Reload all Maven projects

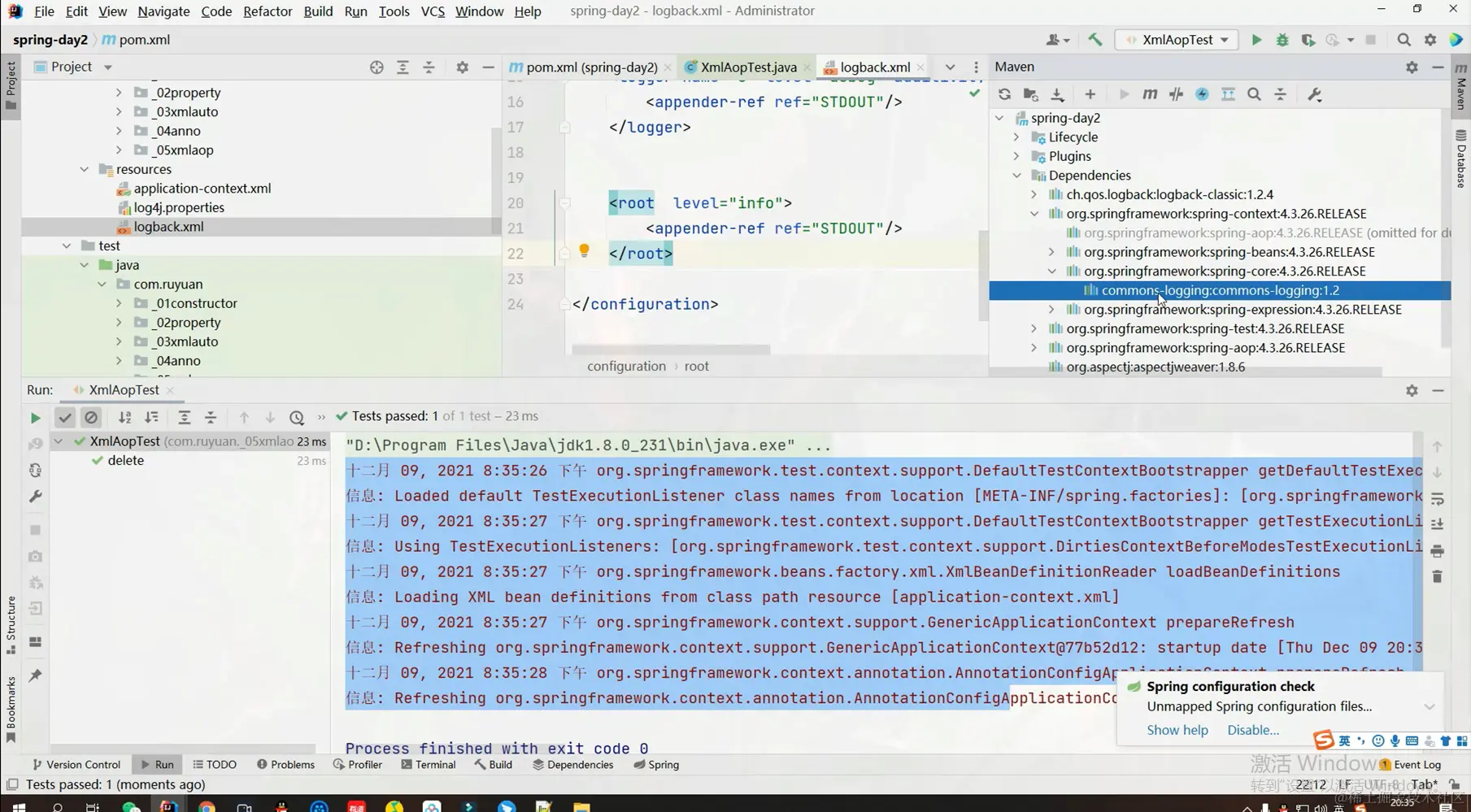[x=1004, y=94]
